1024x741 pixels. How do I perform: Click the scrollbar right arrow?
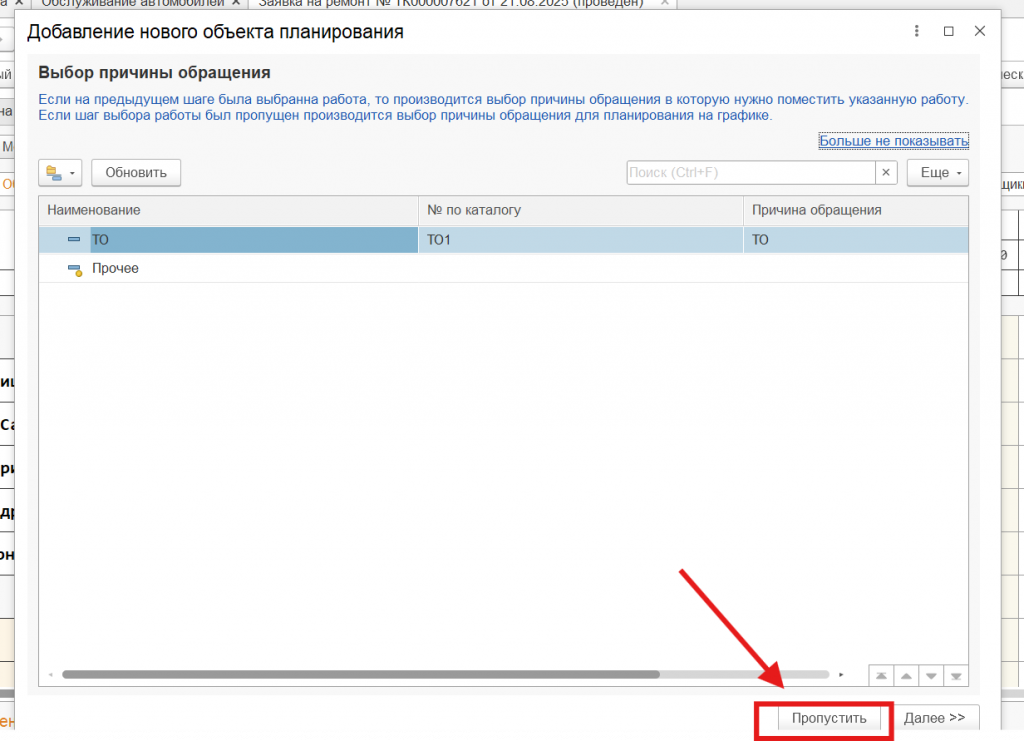coord(841,675)
